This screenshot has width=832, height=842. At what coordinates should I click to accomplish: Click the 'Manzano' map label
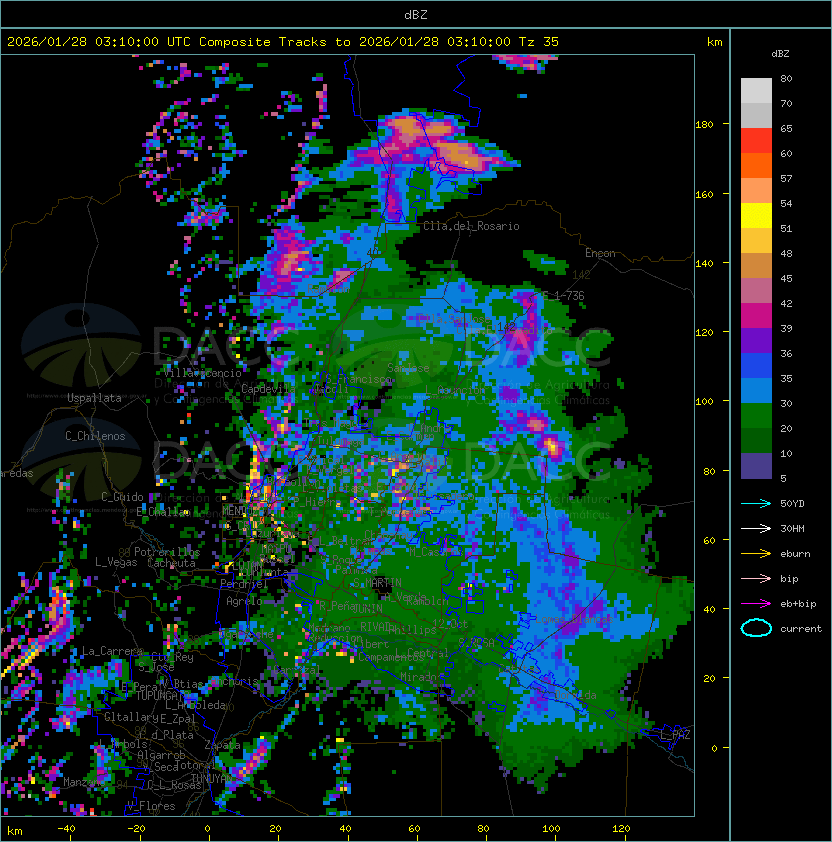point(82,782)
